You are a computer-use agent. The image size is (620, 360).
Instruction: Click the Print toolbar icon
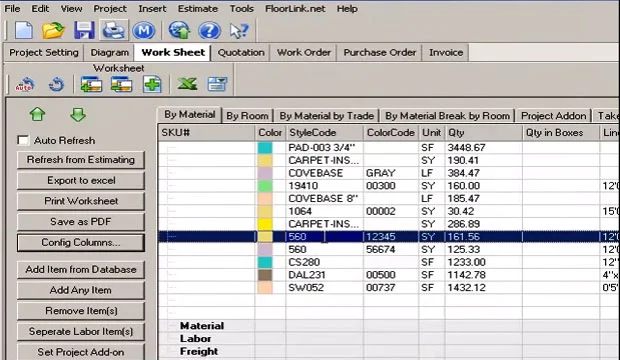tap(113, 30)
